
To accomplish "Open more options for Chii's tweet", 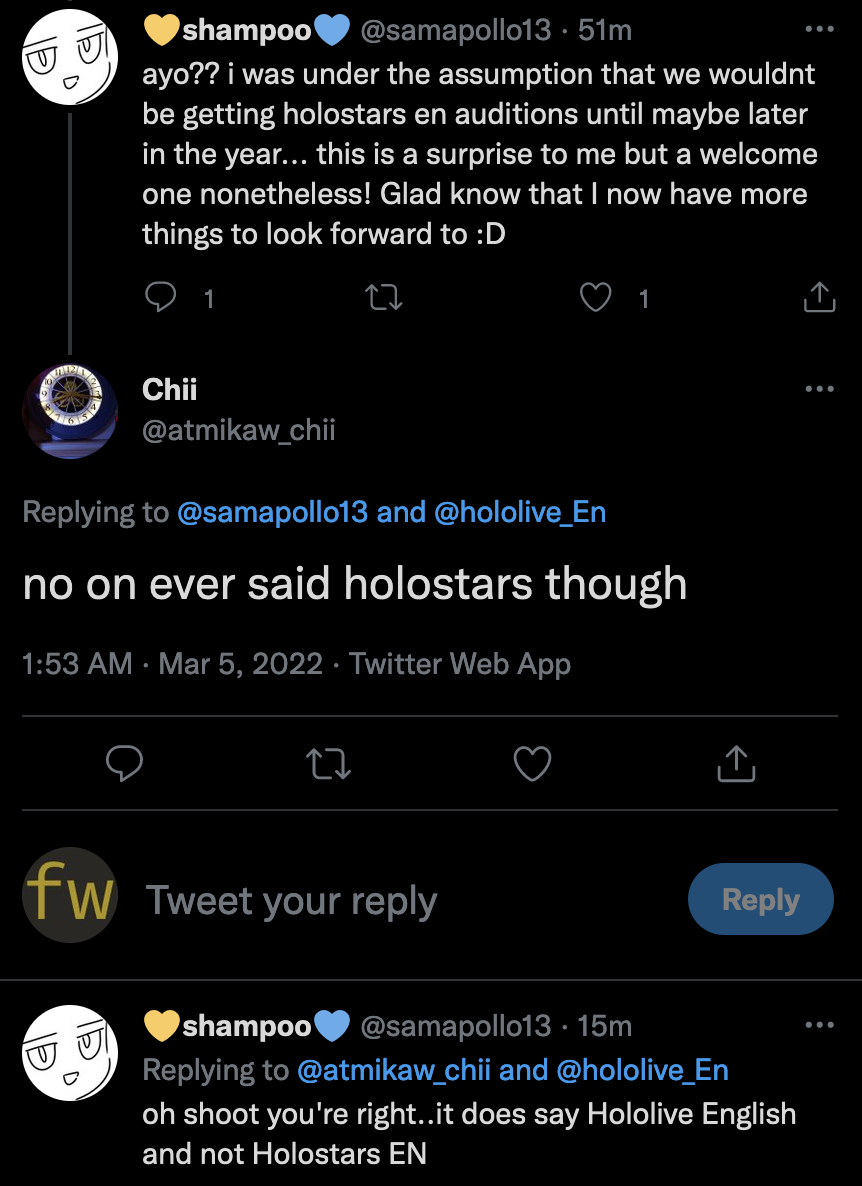I will point(819,389).
